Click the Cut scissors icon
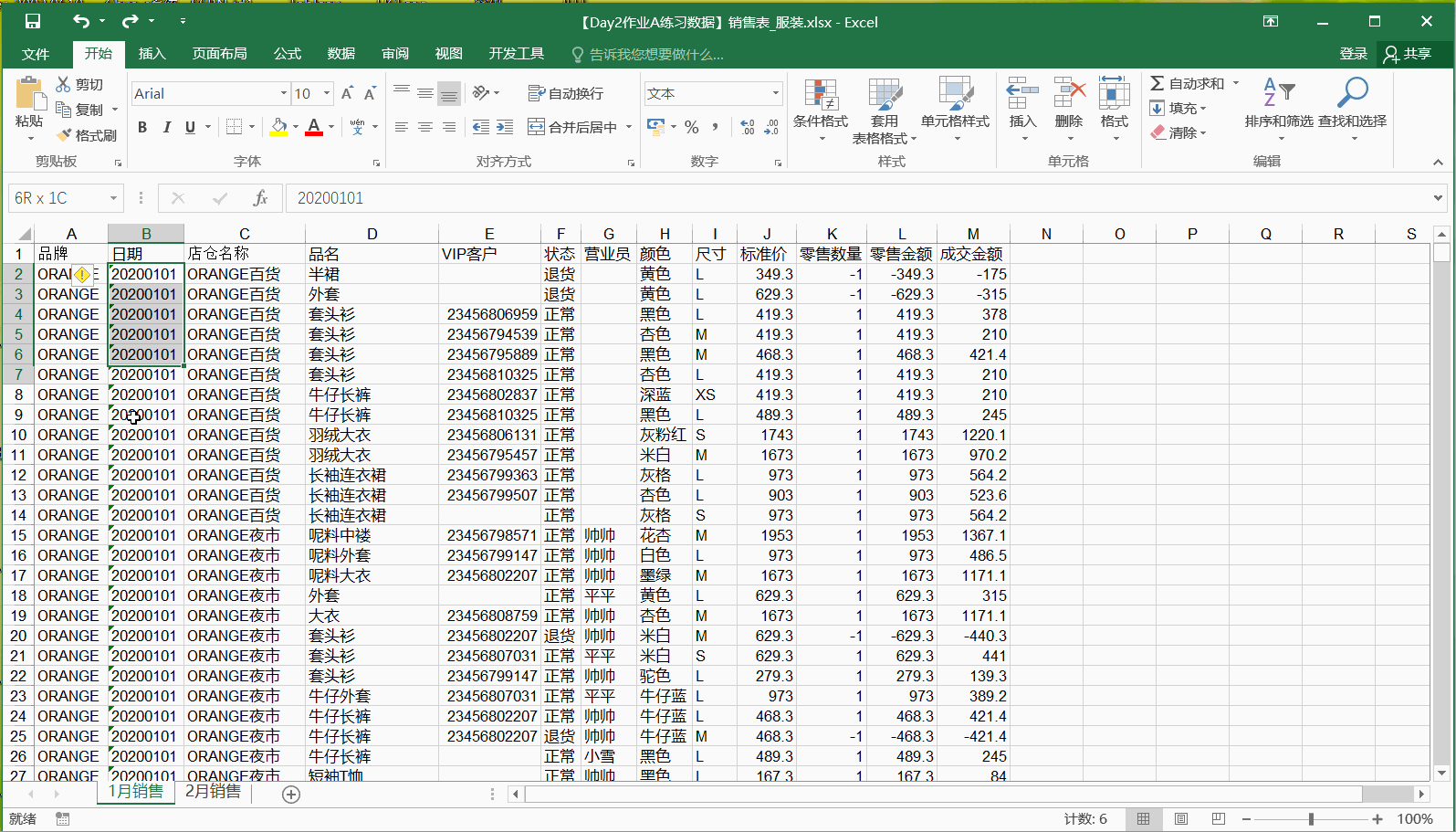Viewport: 1456px width, 832px height. pyautogui.click(x=63, y=84)
